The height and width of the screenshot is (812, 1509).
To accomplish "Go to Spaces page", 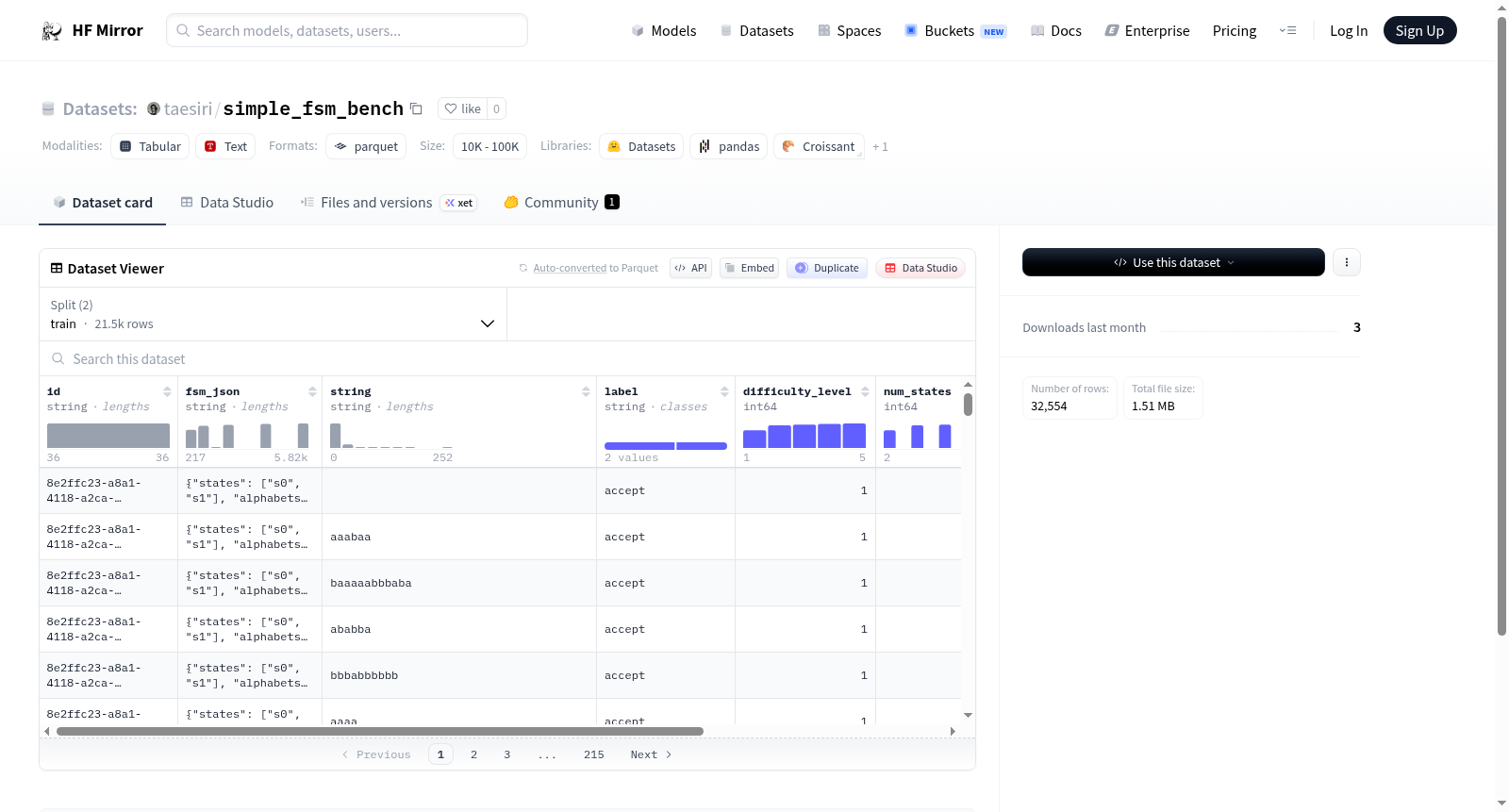I will coord(849,30).
